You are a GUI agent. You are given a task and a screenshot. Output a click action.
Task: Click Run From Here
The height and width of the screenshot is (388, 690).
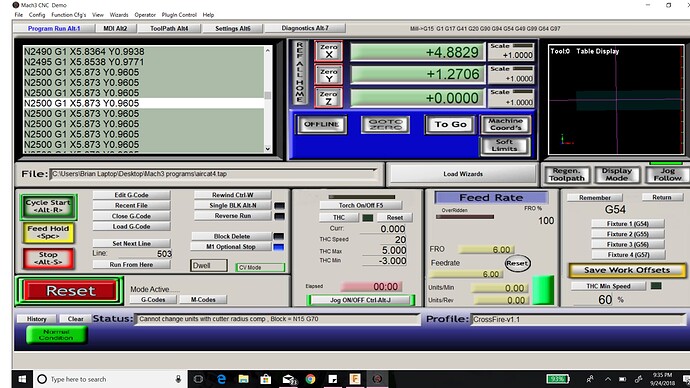click(x=131, y=264)
